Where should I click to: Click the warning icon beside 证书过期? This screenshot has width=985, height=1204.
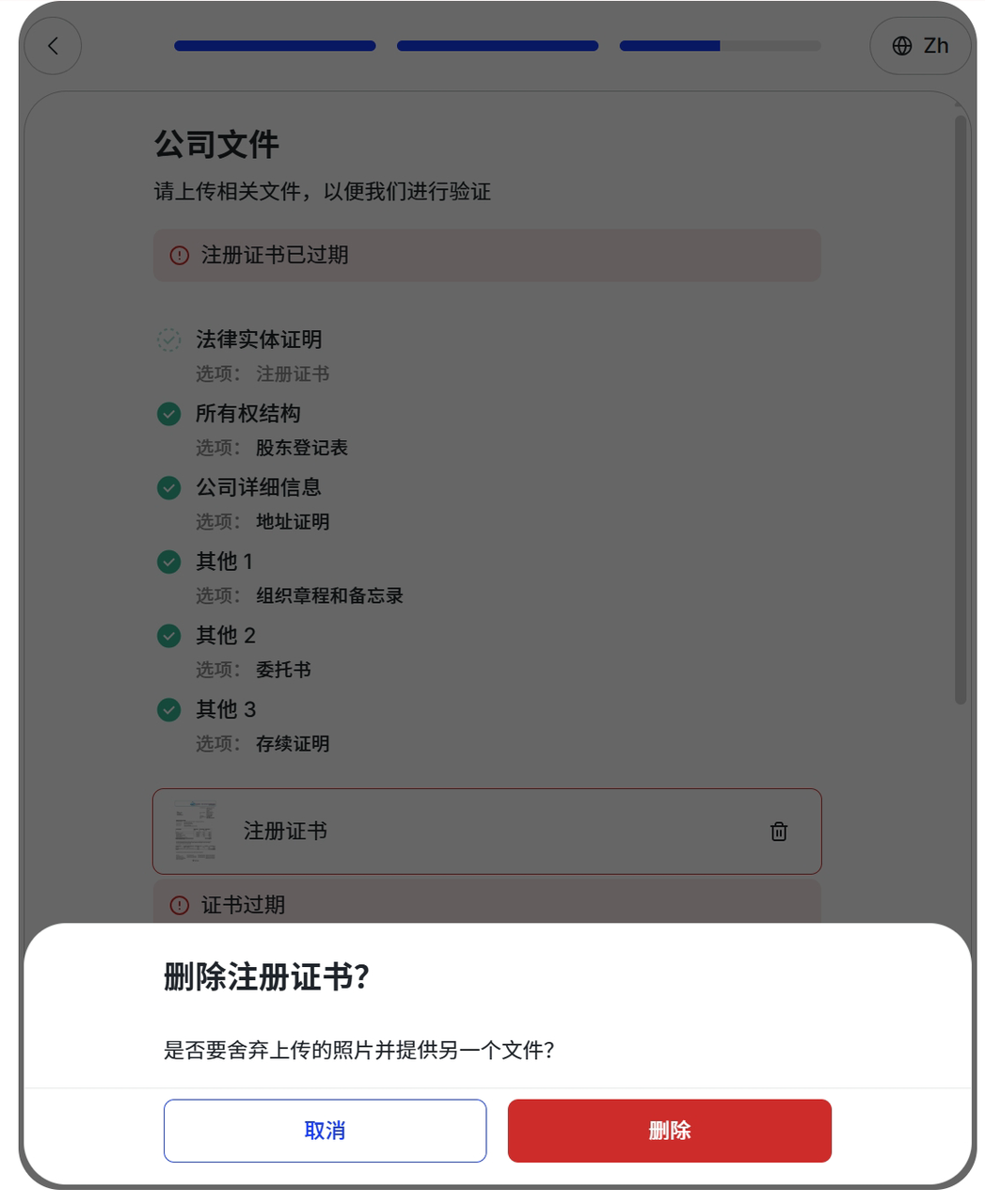point(179,905)
